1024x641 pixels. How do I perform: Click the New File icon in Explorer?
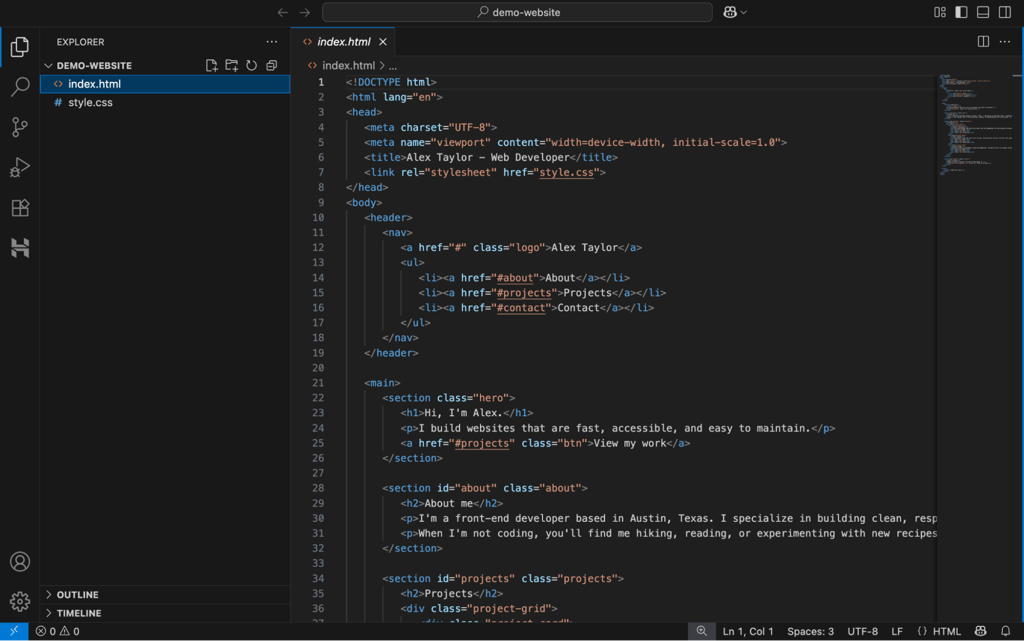click(x=212, y=65)
